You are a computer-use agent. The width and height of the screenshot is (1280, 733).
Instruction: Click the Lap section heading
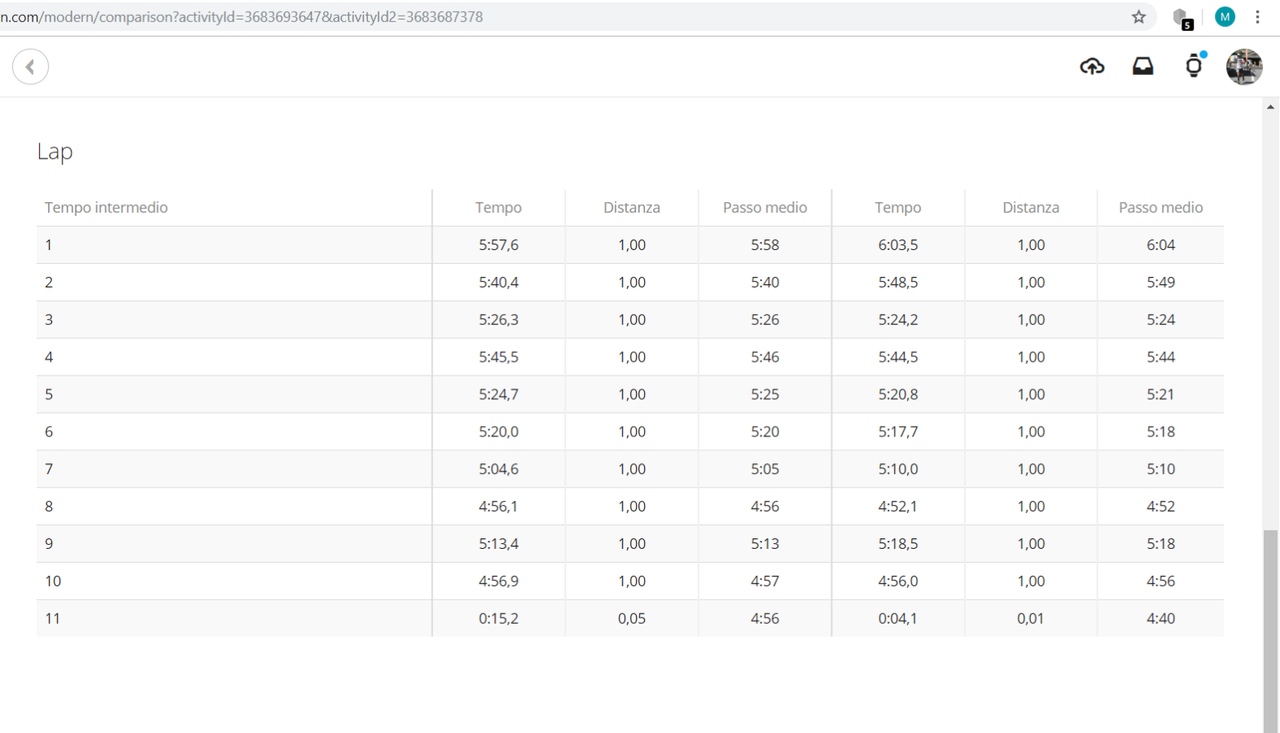pos(54,151)
